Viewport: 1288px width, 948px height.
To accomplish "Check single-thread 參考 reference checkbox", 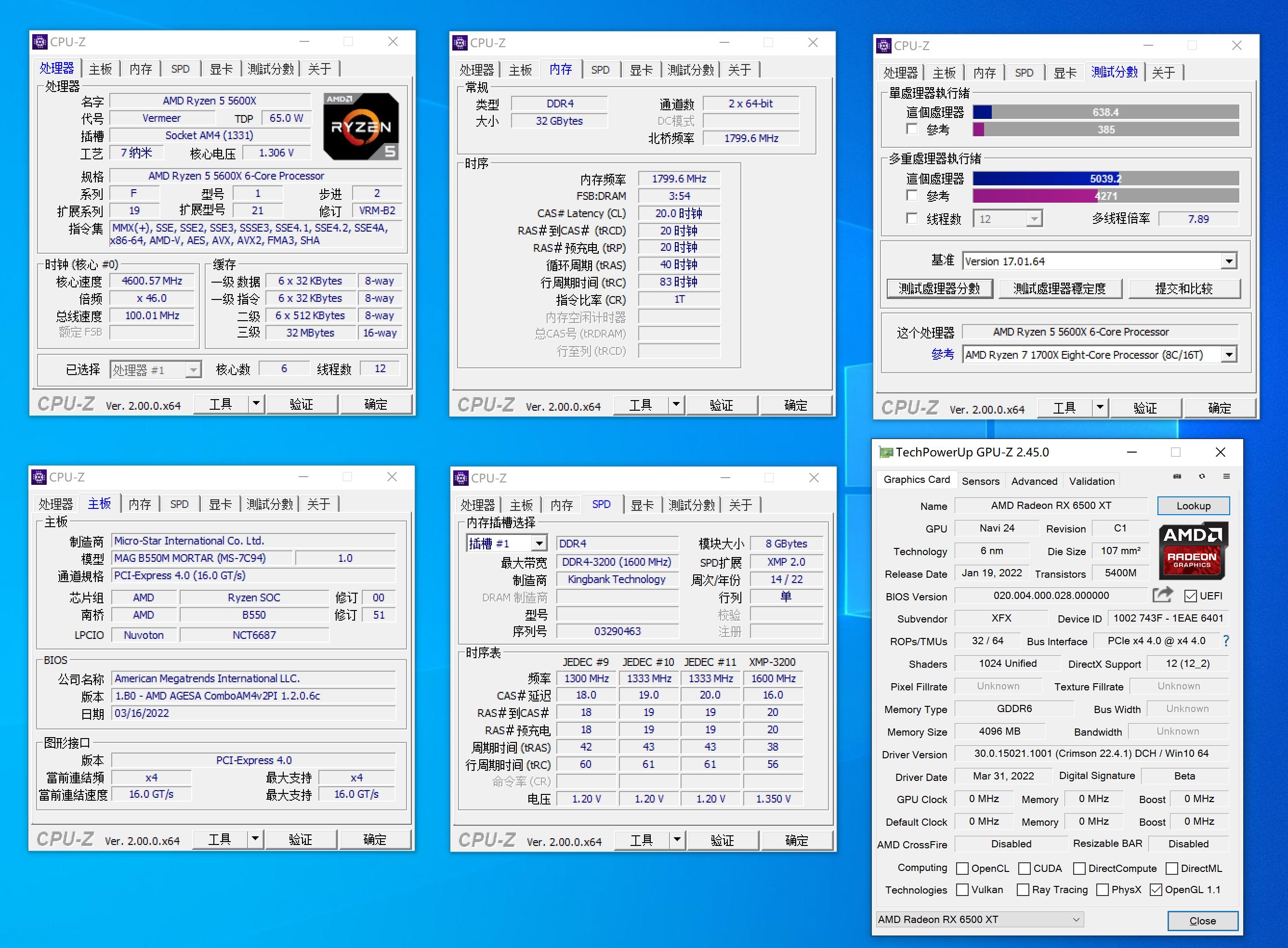I will (912, 129).
